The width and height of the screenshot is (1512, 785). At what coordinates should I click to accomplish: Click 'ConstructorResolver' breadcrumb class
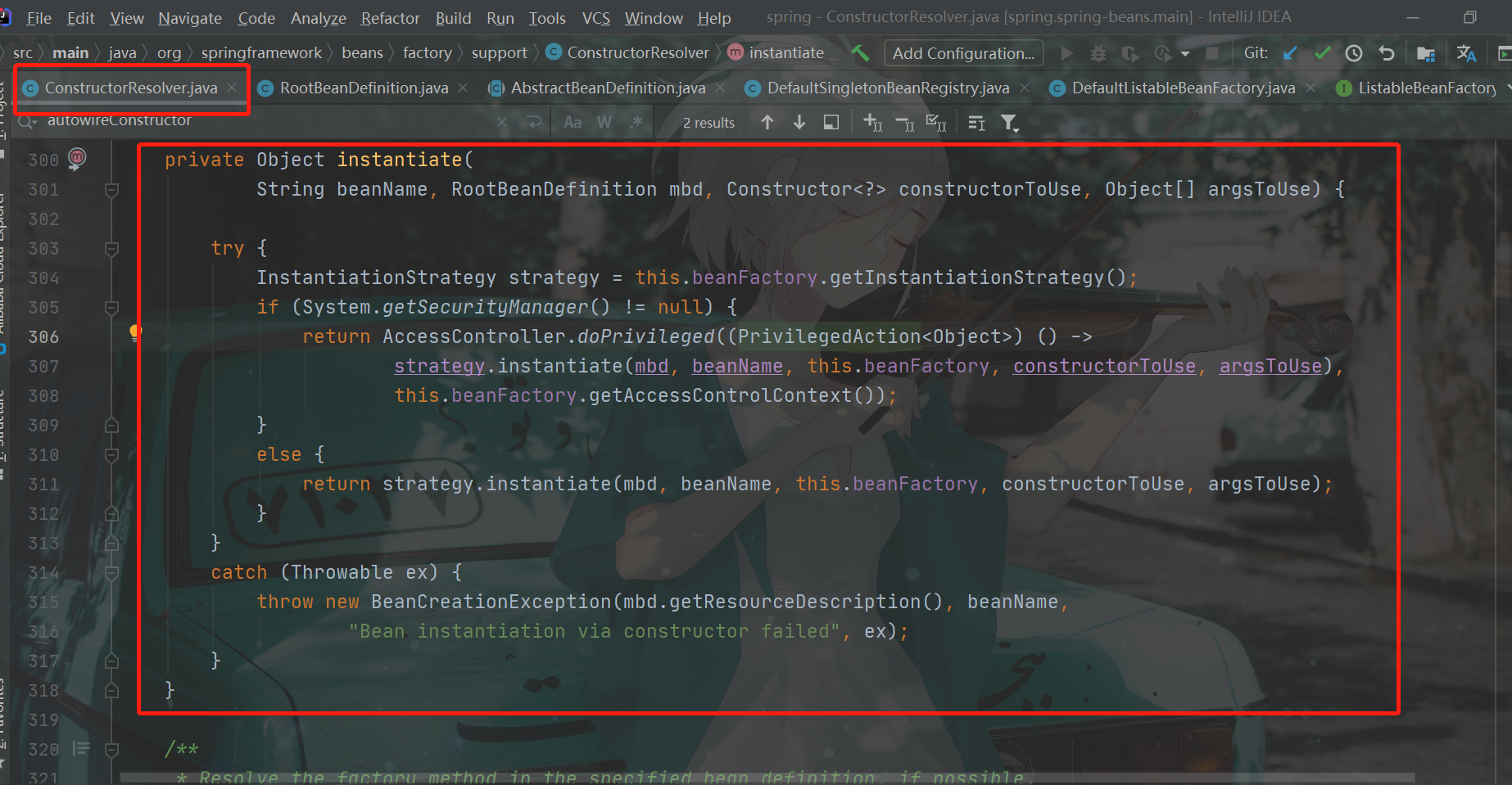tap(627, 52)
